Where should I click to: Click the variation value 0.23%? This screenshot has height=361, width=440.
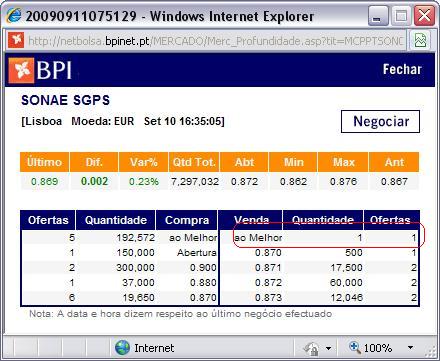(x=144, y=182)
